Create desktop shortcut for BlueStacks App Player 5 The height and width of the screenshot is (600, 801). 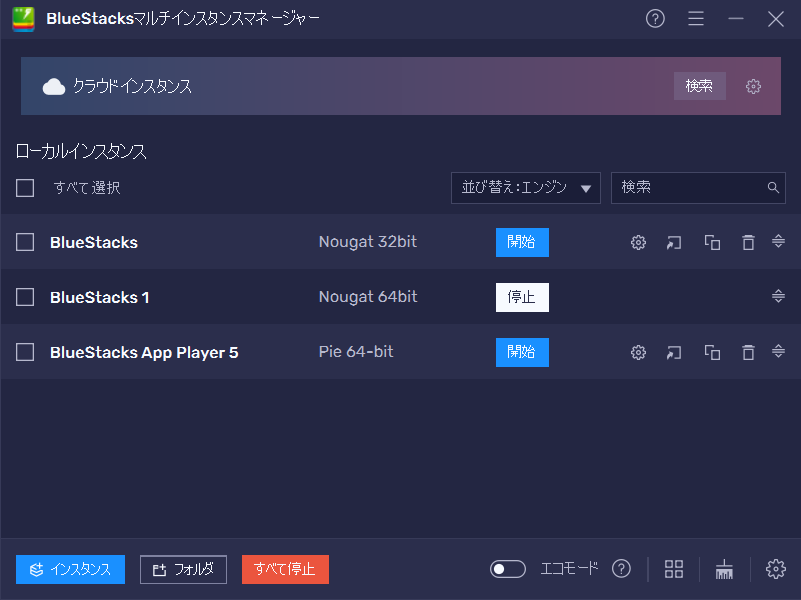click(675, 352)
